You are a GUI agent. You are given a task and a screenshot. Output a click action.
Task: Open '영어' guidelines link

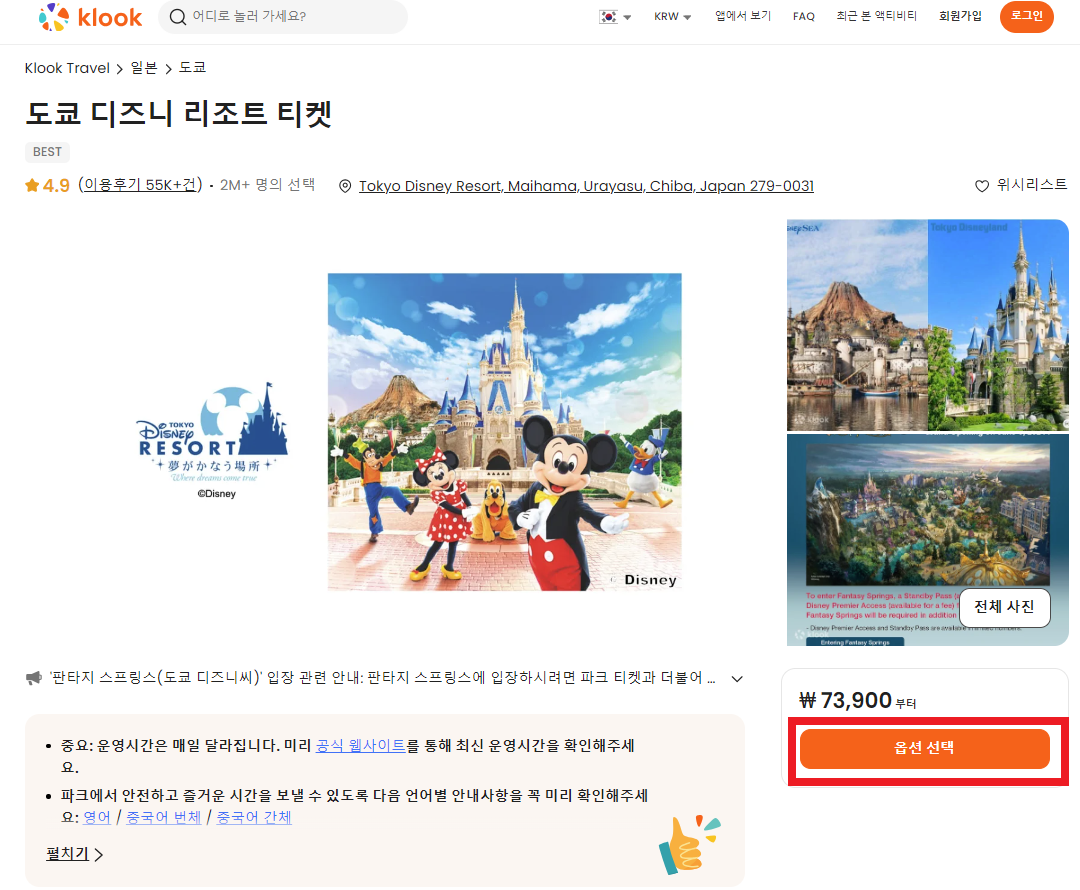click(96, 817)
